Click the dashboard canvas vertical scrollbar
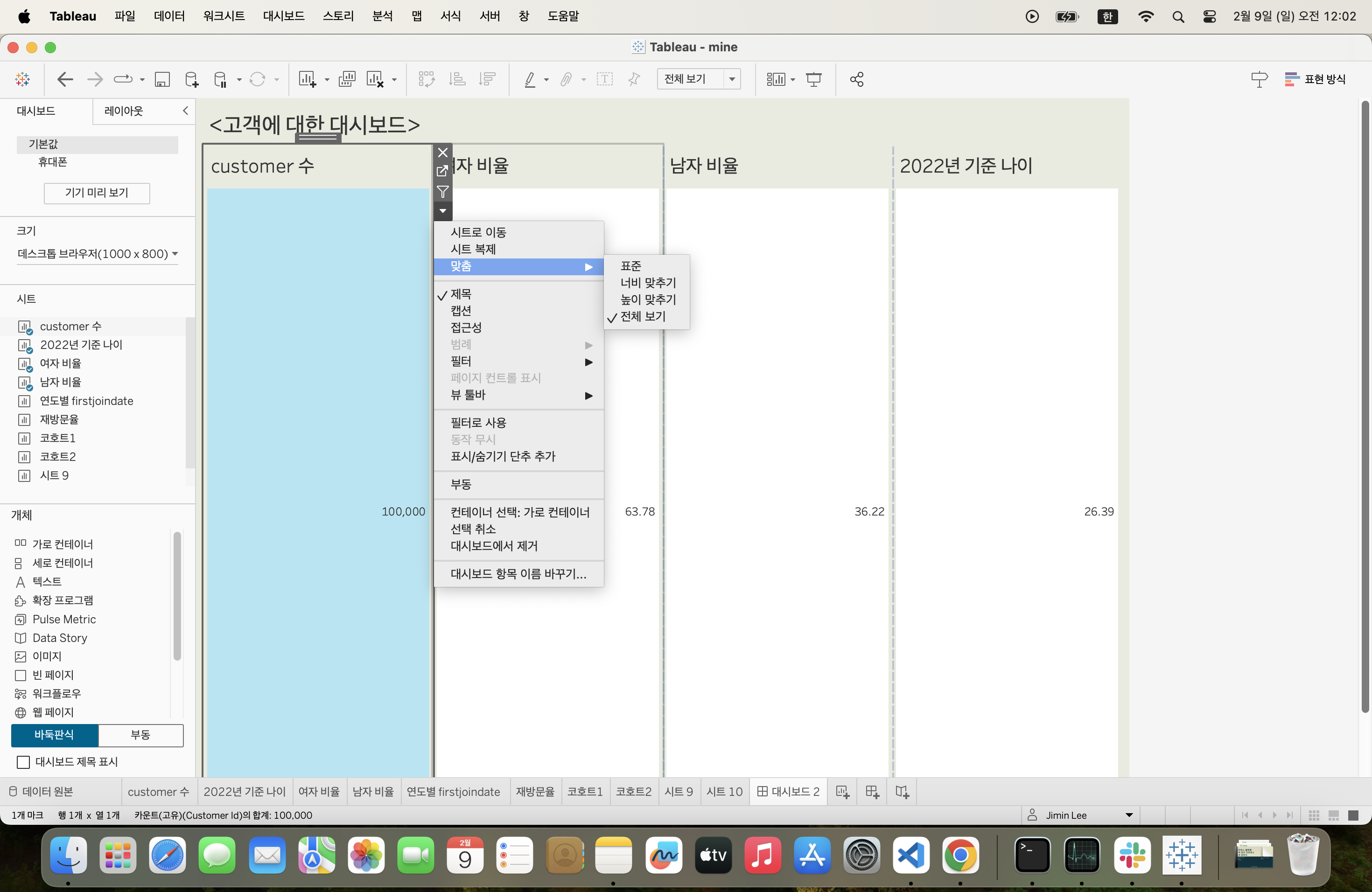This screenshot has height=892, width=1372. click(x=1365, y=406)
